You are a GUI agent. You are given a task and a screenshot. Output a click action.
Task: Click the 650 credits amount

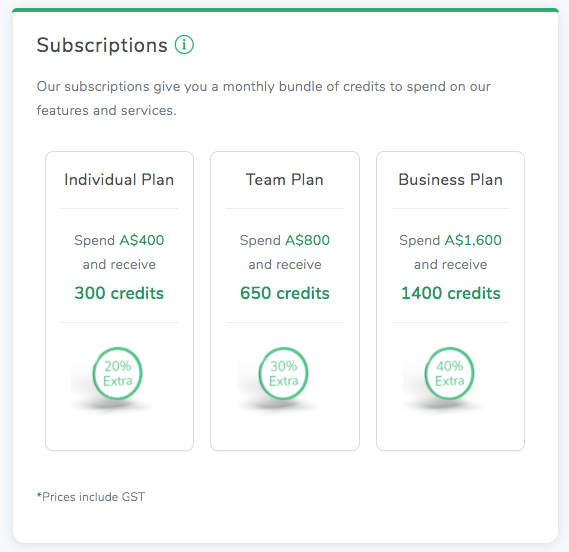[x=284, y=293]
